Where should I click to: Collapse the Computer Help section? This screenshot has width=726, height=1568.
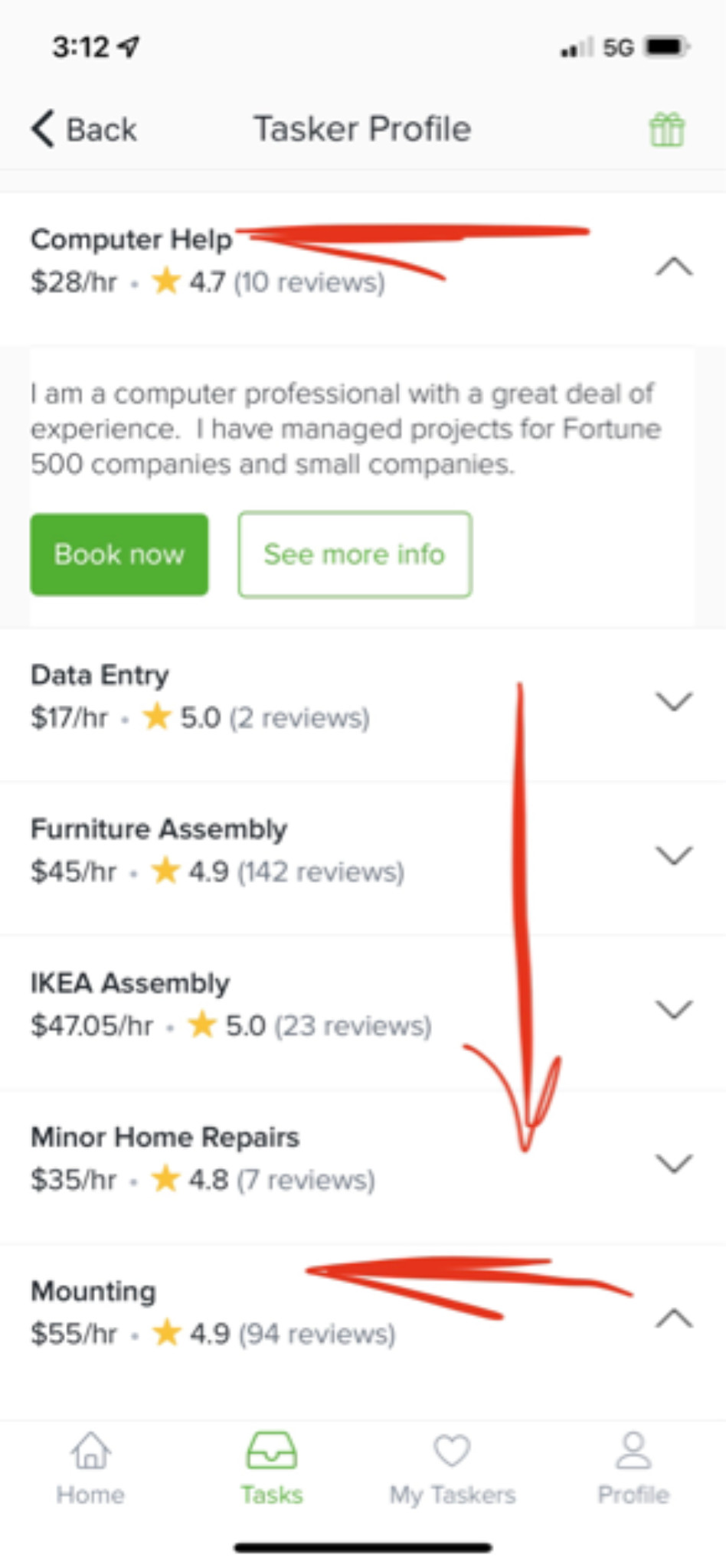click(674, 267)
